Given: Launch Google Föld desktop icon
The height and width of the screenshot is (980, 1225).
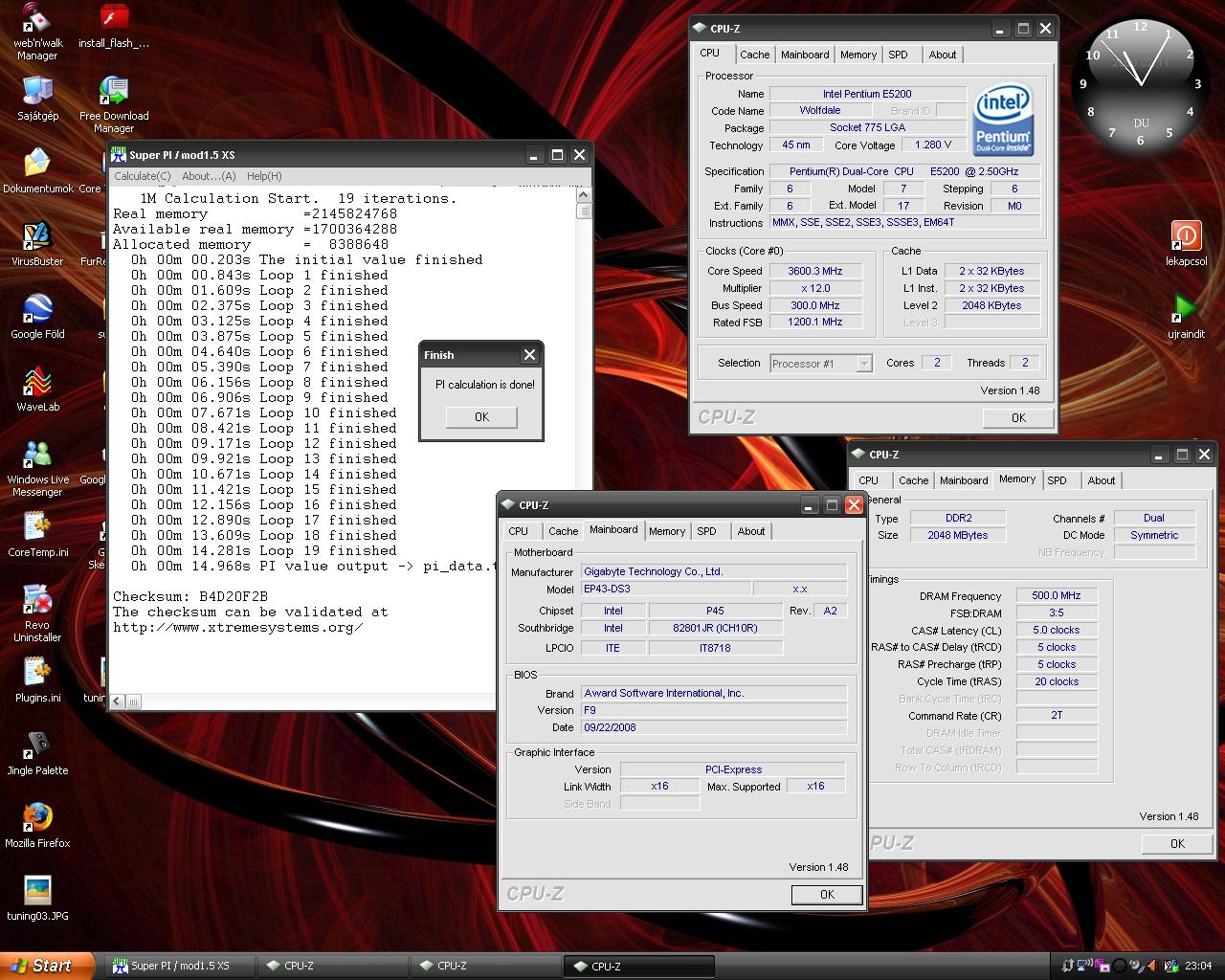Looking at the screenshot, I should (x=37, y=317).
